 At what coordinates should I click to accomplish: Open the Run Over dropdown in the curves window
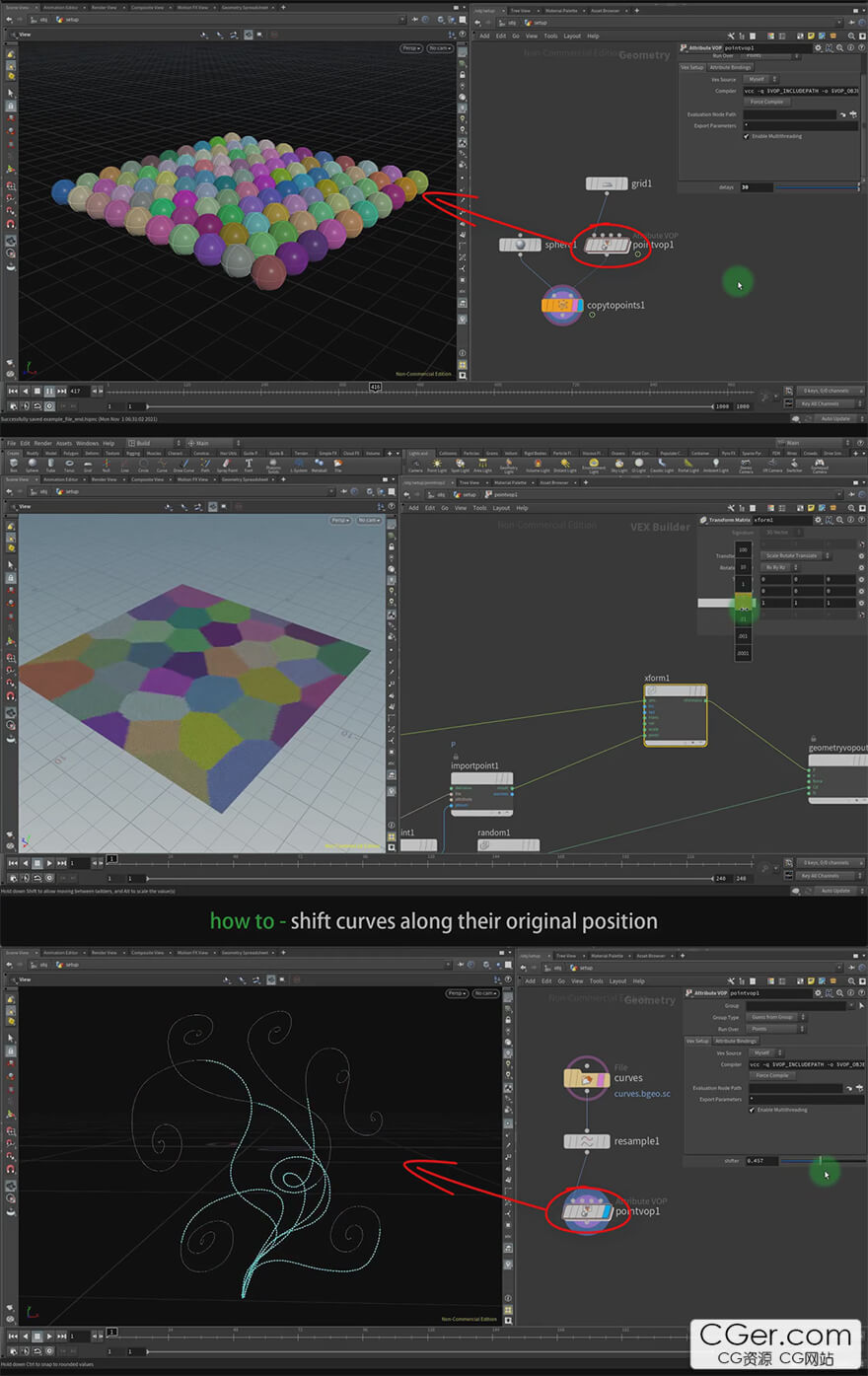pyautogui.click(x=775, y=1029)
